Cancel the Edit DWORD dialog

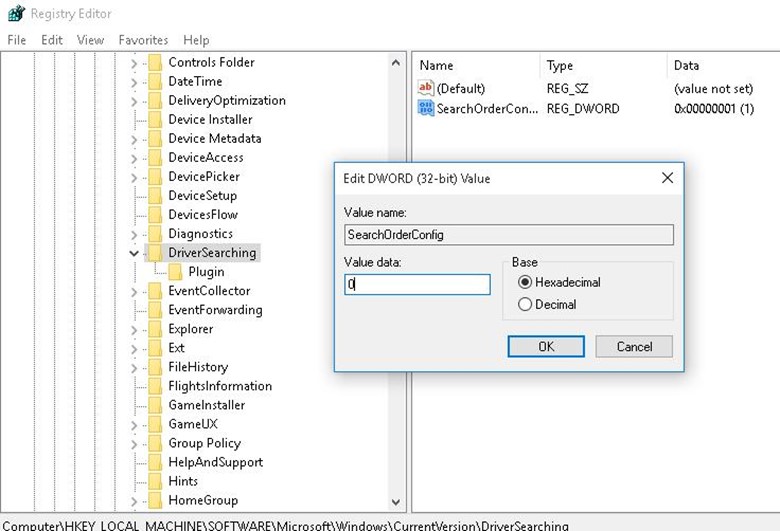point(634,346)
